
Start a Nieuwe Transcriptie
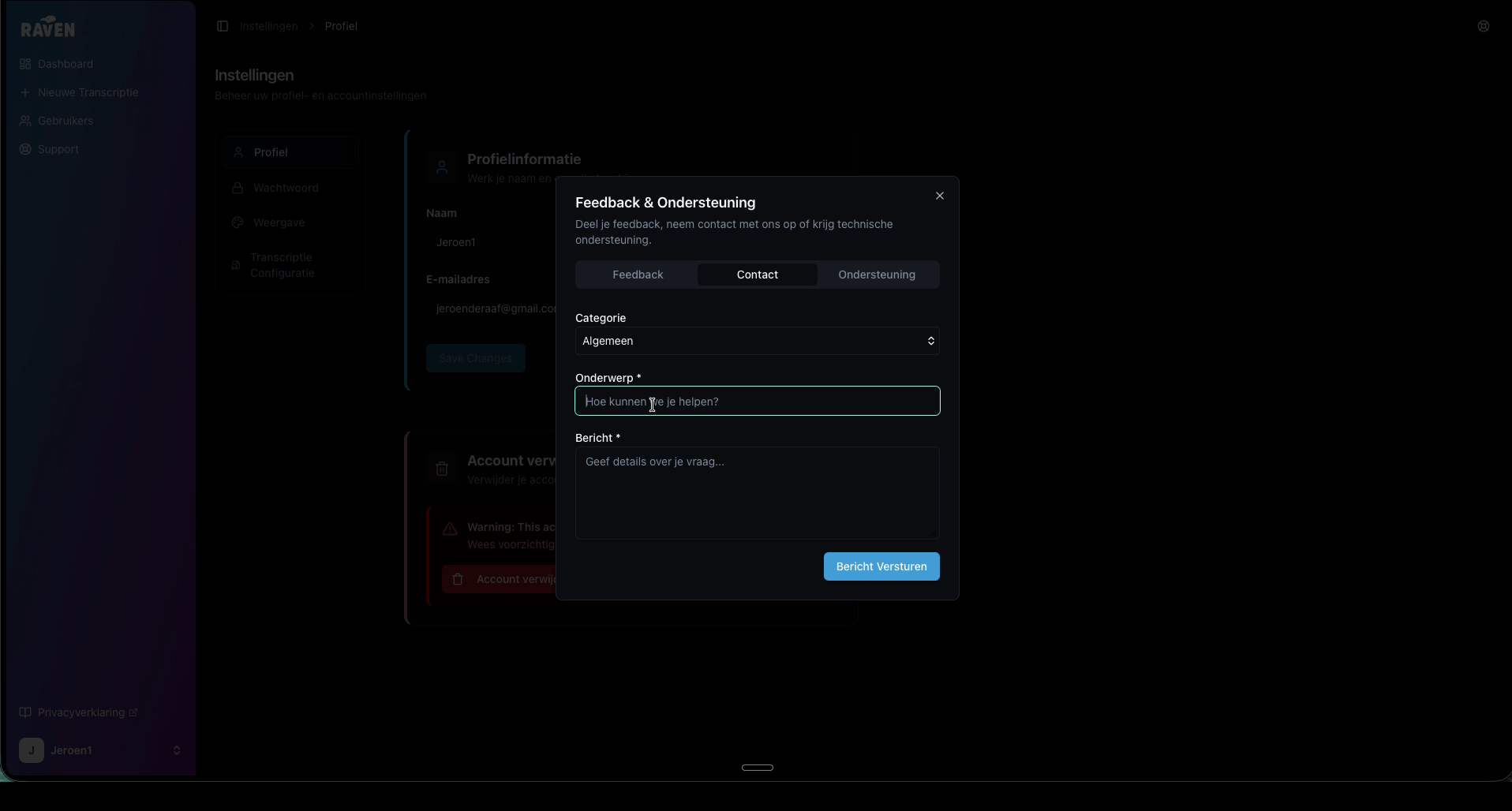[x=87, y=92]
